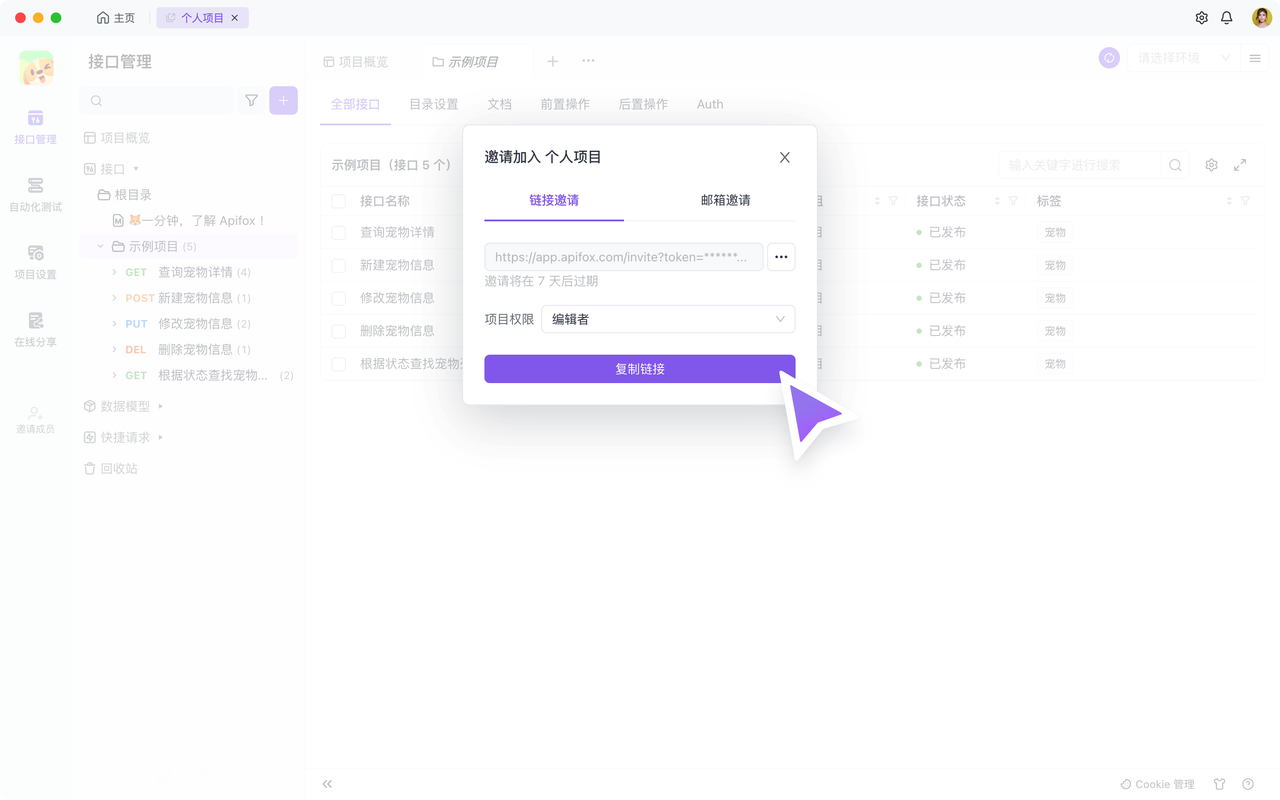Toggle the select-all checkbox in table header

pos(339,201)
